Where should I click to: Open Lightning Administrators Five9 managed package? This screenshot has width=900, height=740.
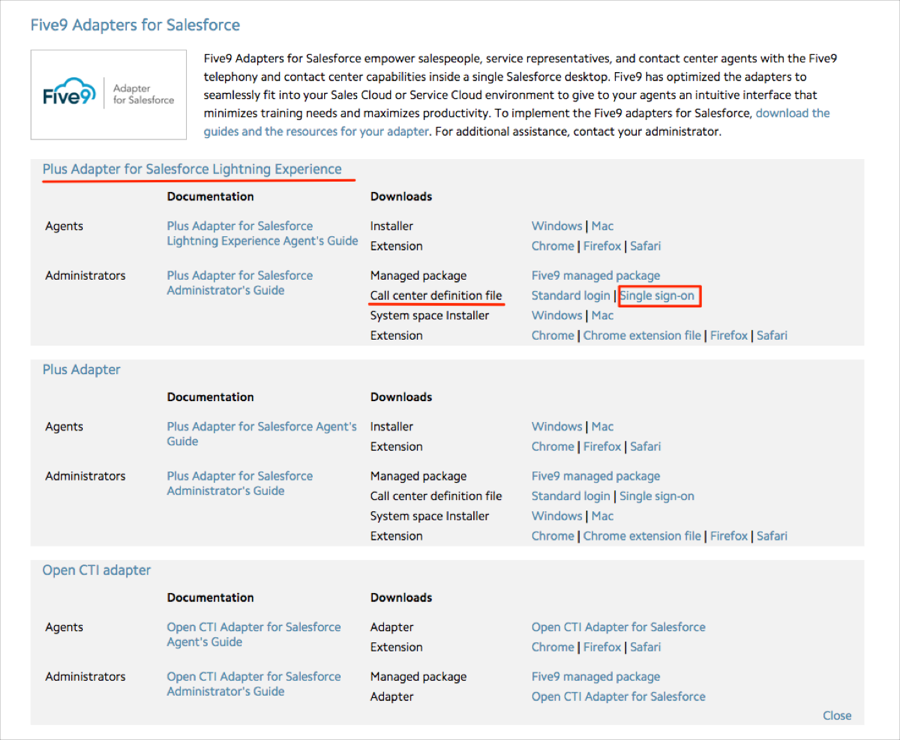point(595,276)
